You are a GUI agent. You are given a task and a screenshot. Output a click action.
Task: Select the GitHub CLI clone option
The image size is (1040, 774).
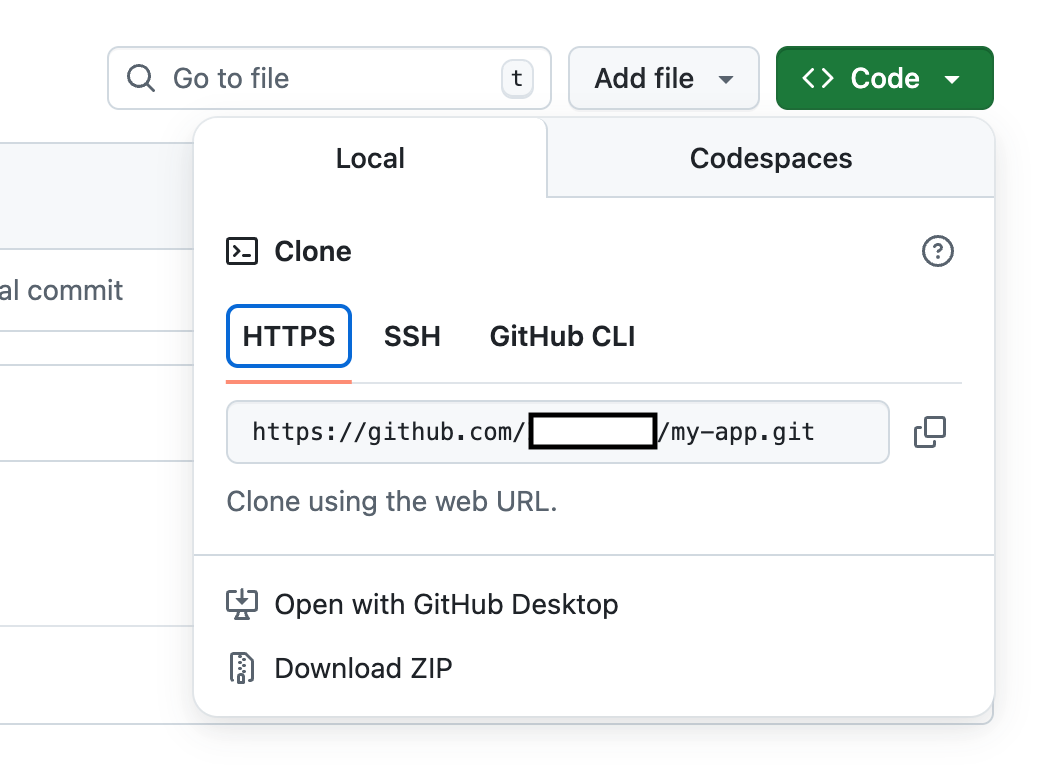pos(562,336)
